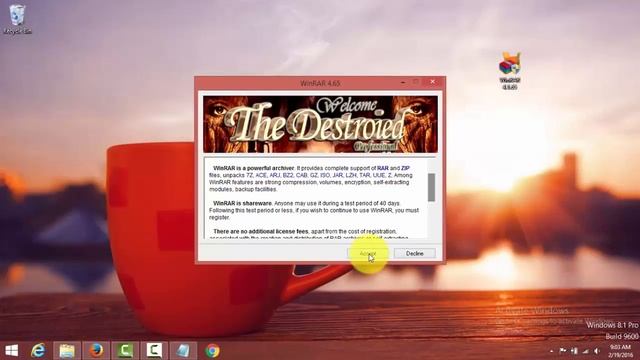Launch Google Chrome from taskbar
Image resolution: width=640 pixels, height=360 pixels.
click(x=212, y=351)
